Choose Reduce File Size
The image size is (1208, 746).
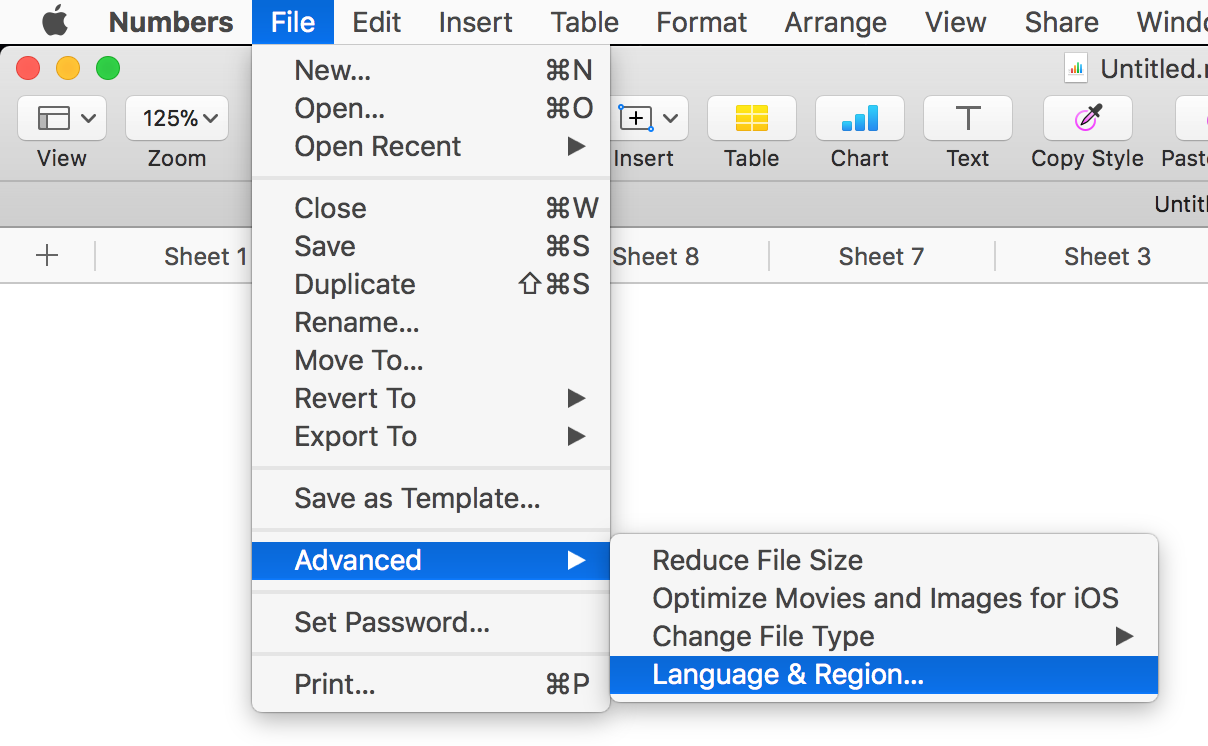(x=757, y=560)
